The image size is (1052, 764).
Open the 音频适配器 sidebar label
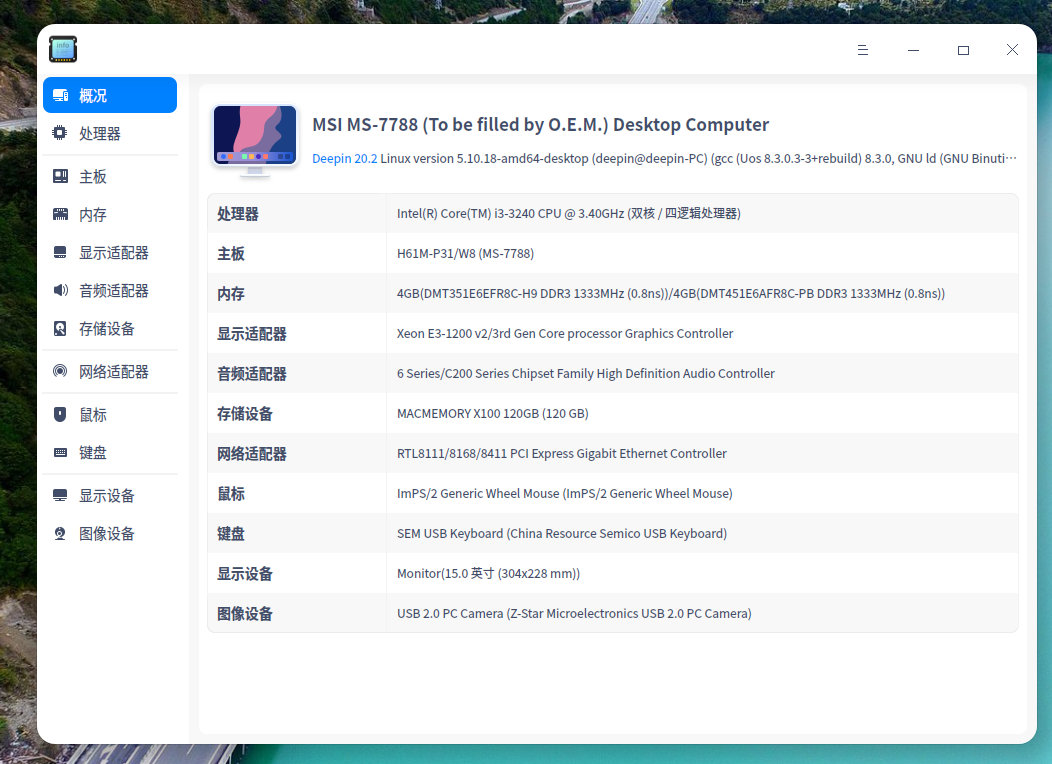click(x=113, y=290)
